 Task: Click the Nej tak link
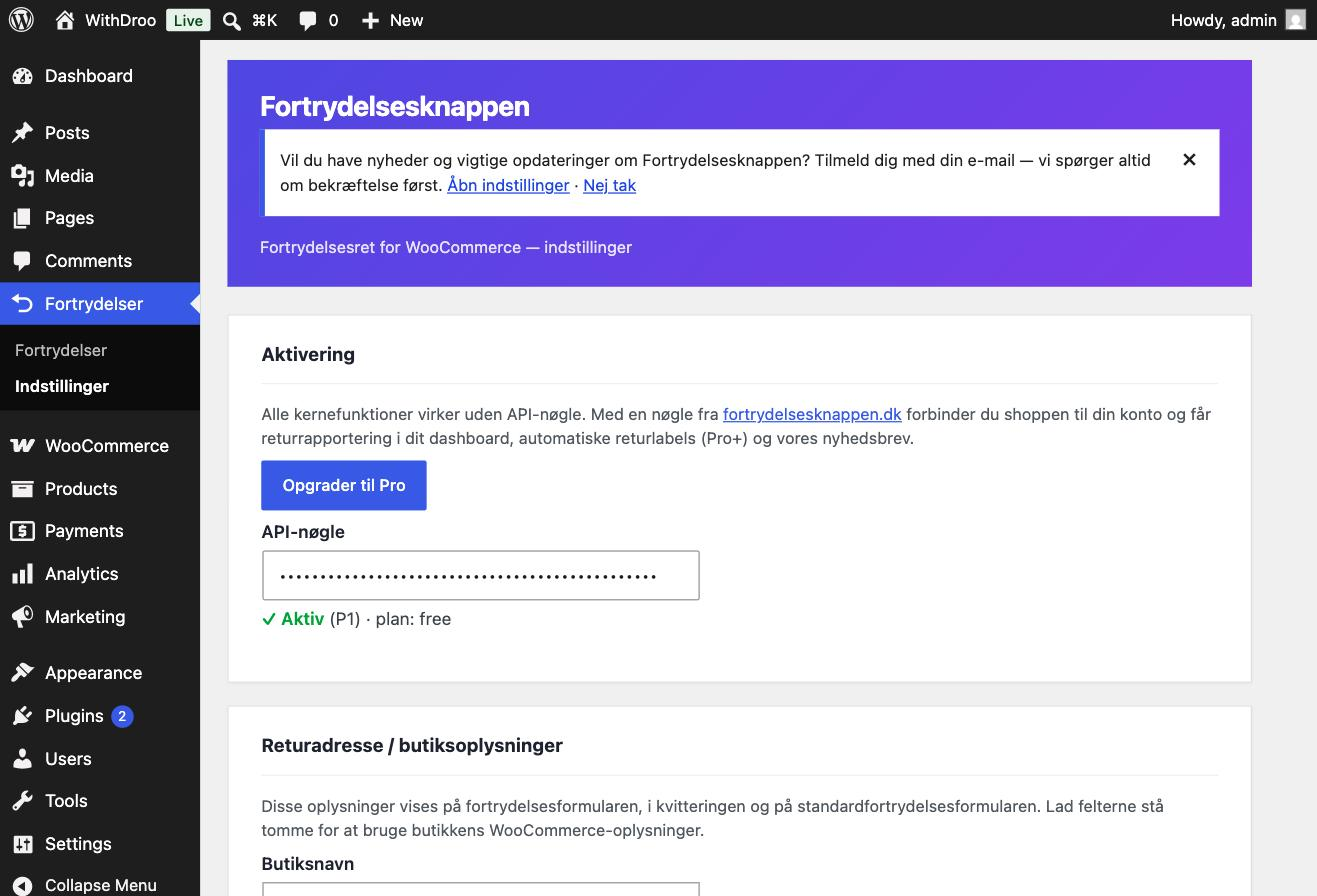click(609, 185)
